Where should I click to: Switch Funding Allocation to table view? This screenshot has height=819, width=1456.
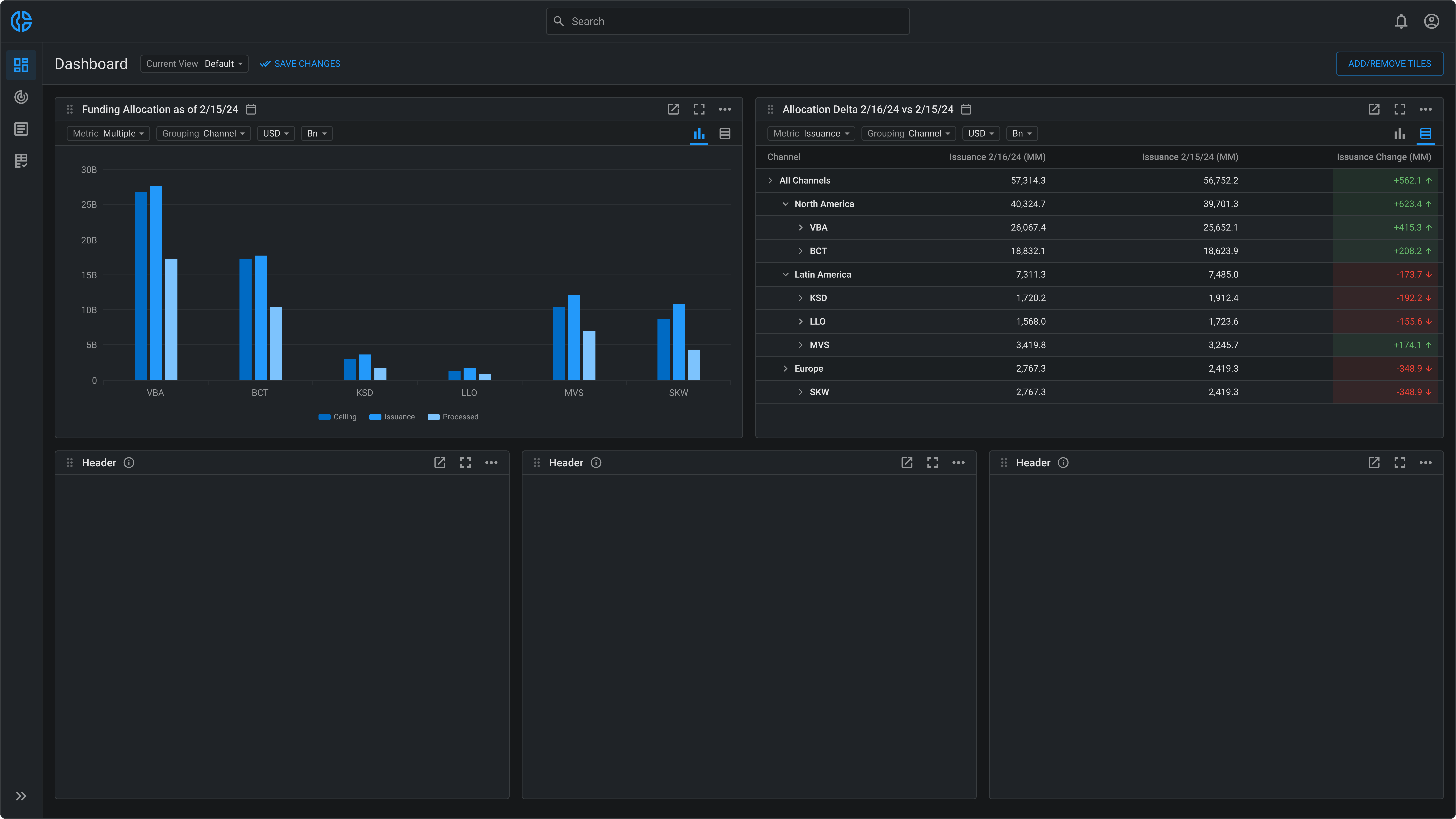point(725,133)
